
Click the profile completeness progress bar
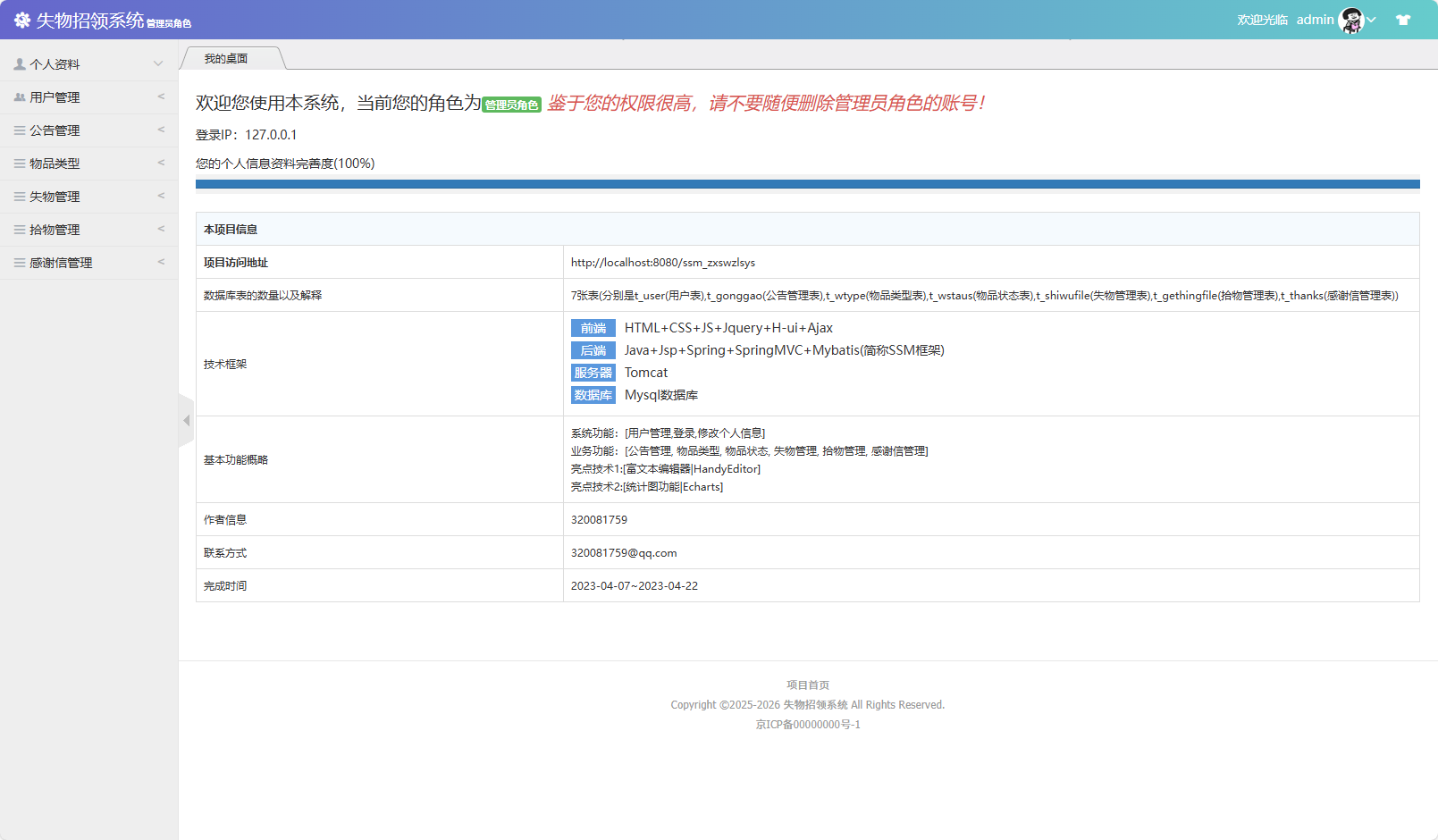tap(807, 184)
